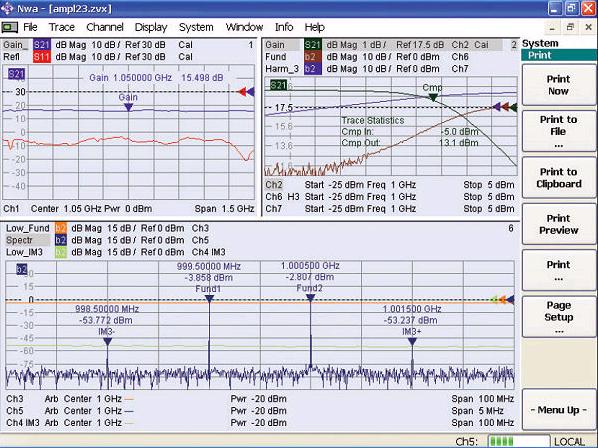Click the IM3+ marker at 1.0015 GHz

pos(412,342)
